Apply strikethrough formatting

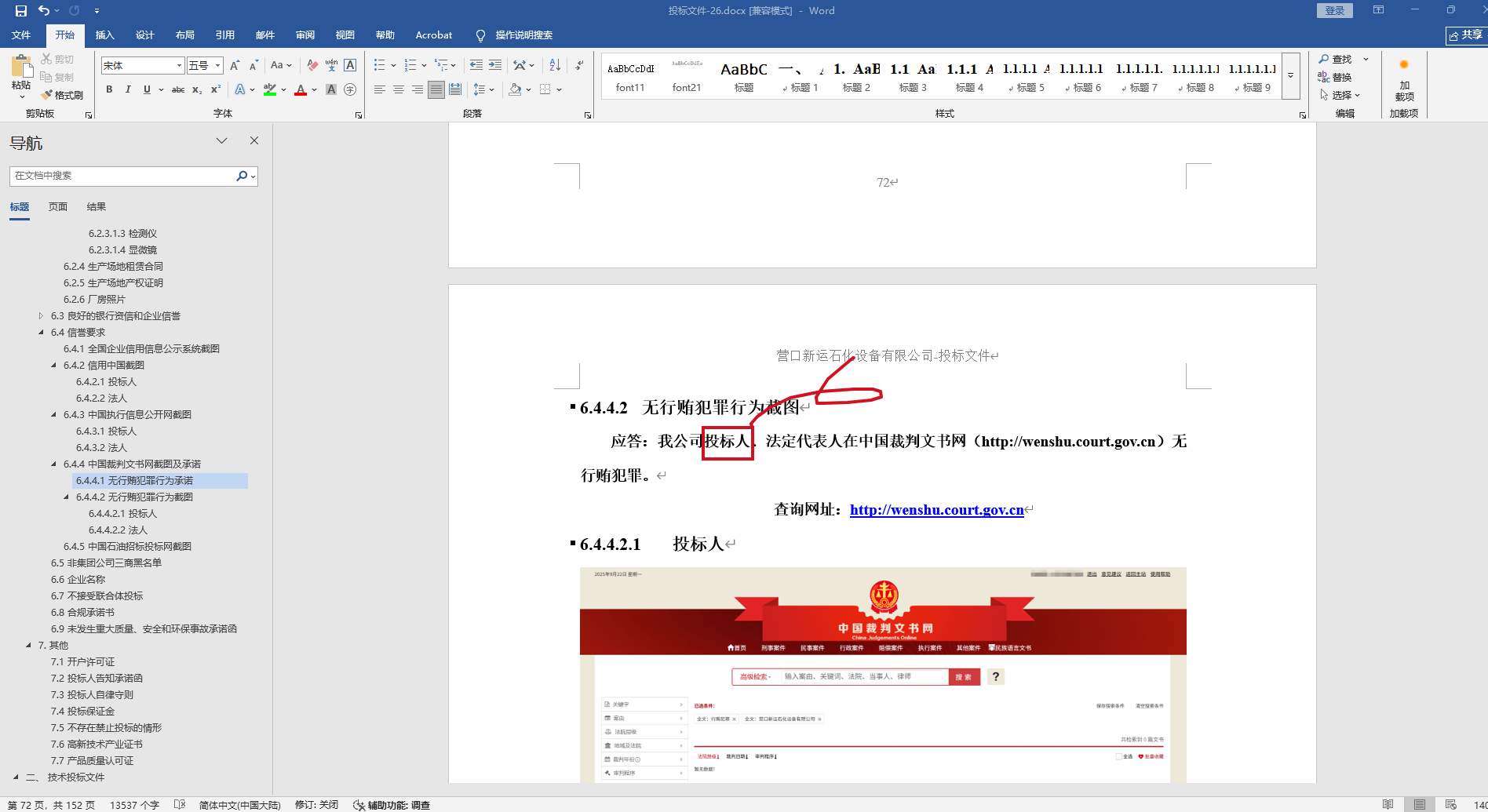pos(178,89)
